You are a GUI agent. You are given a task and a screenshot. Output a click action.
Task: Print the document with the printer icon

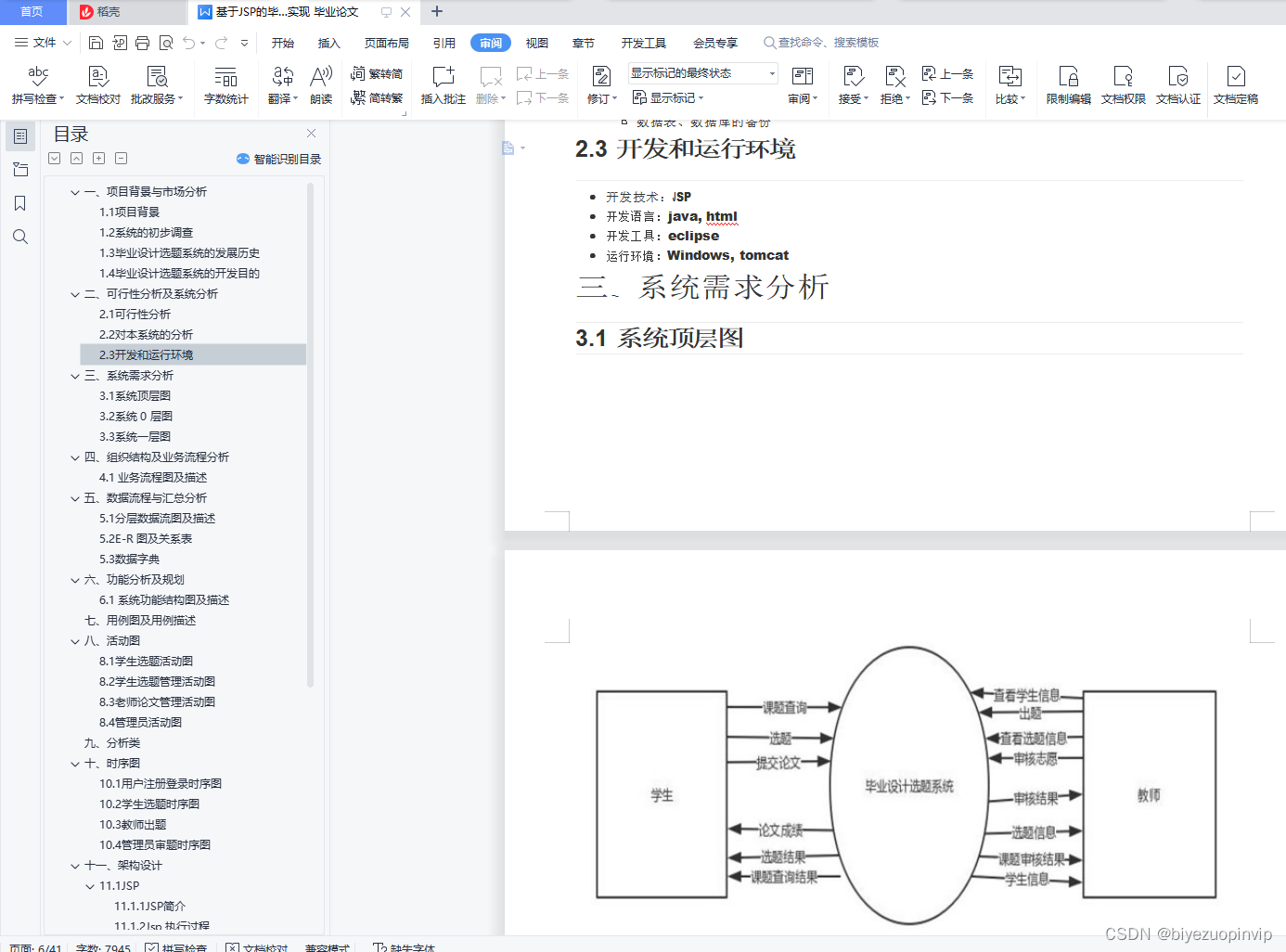pyautogui.click(x=142, y=43)
